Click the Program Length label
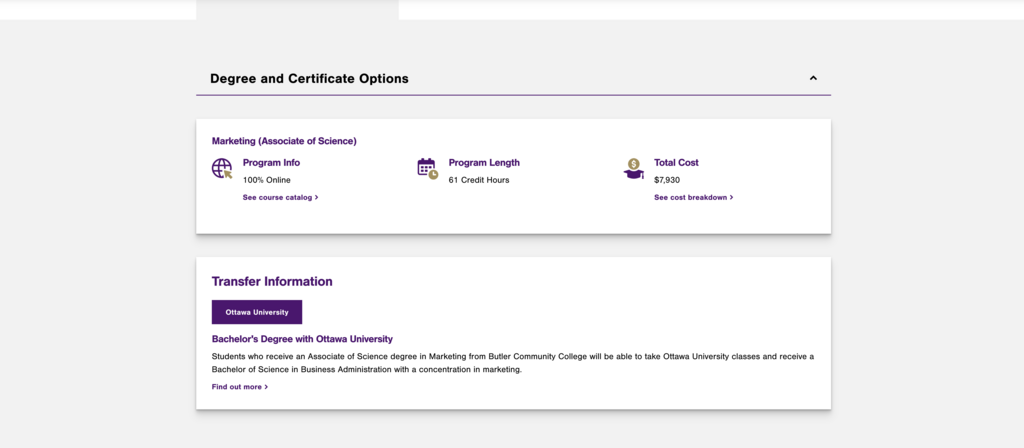 tap(484, 163)
